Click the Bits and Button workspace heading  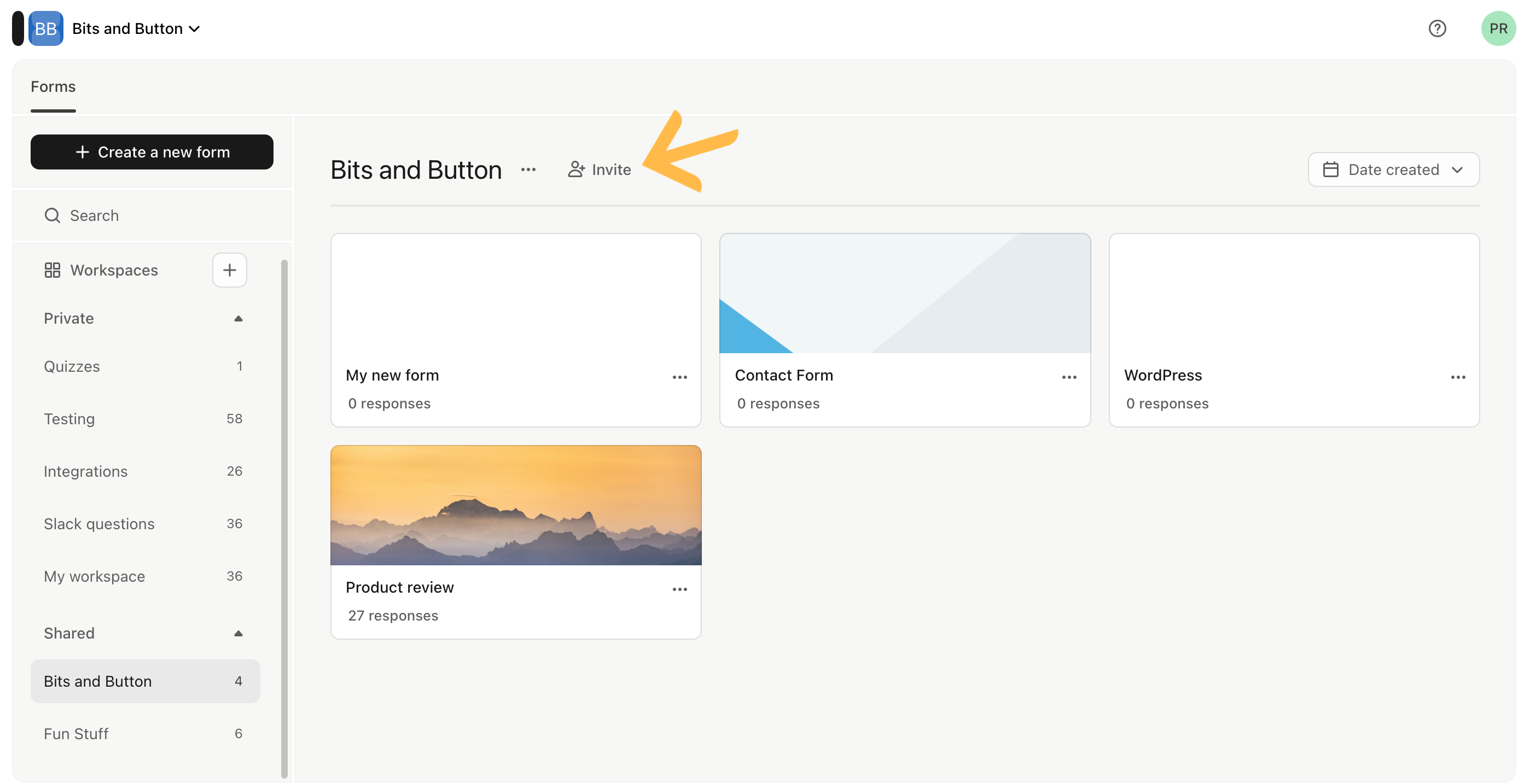point(416,169)
